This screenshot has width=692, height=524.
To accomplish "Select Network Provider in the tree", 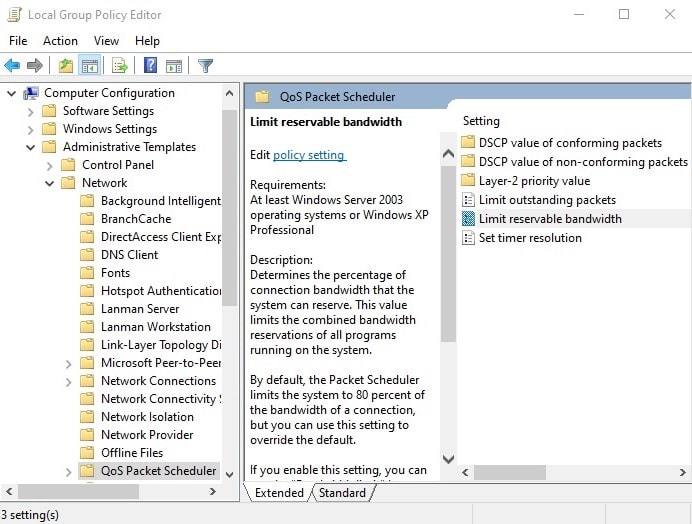I will 147,435.
